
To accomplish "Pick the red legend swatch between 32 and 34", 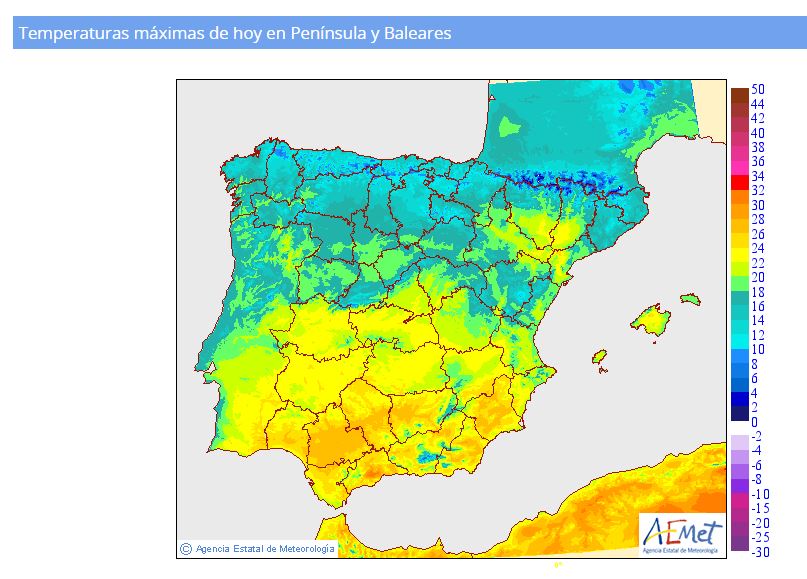I will pyautogui.click(x=739, y=182).
